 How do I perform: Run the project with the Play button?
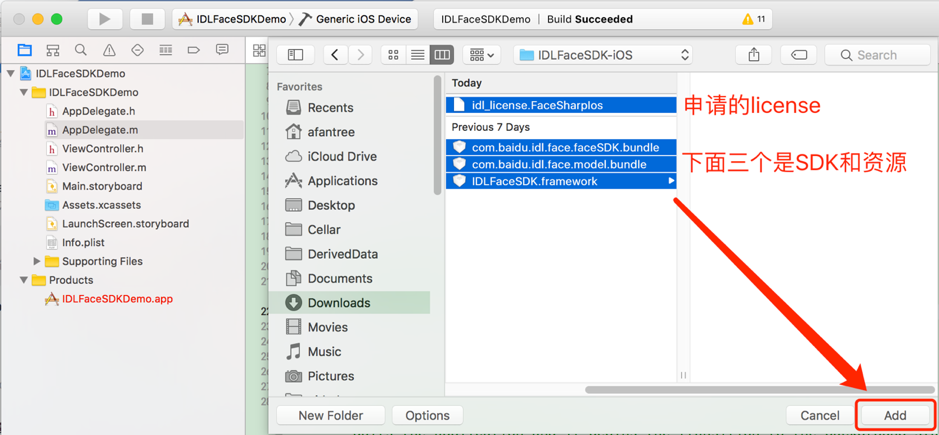point(105,19)
